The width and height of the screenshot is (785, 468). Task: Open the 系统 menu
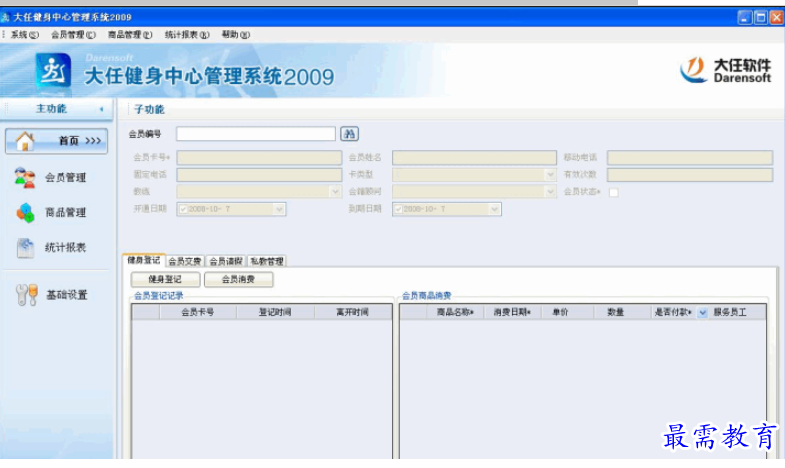tap(25, 35)
